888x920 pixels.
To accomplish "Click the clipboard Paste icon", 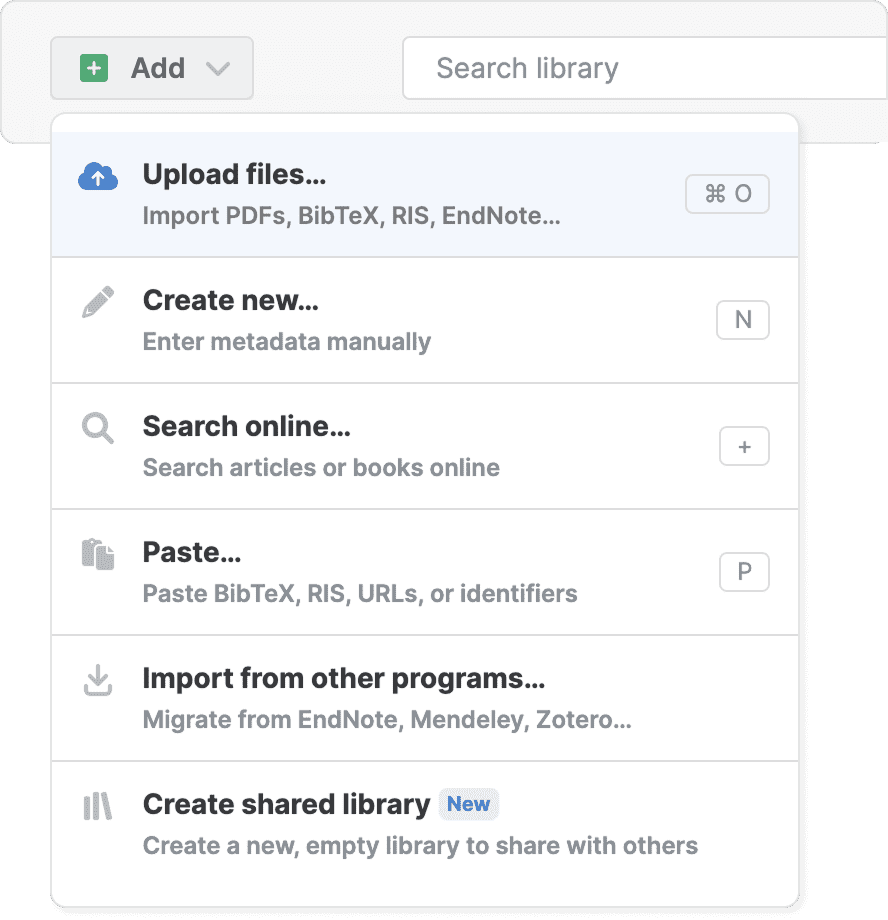I will 98,554.
